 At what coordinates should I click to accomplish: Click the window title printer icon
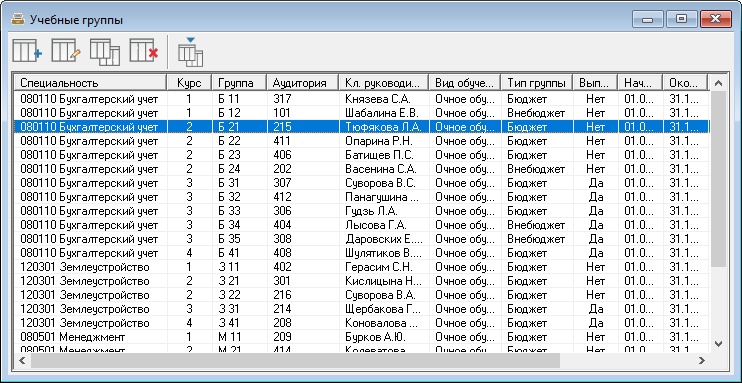[x=18, y=20]
